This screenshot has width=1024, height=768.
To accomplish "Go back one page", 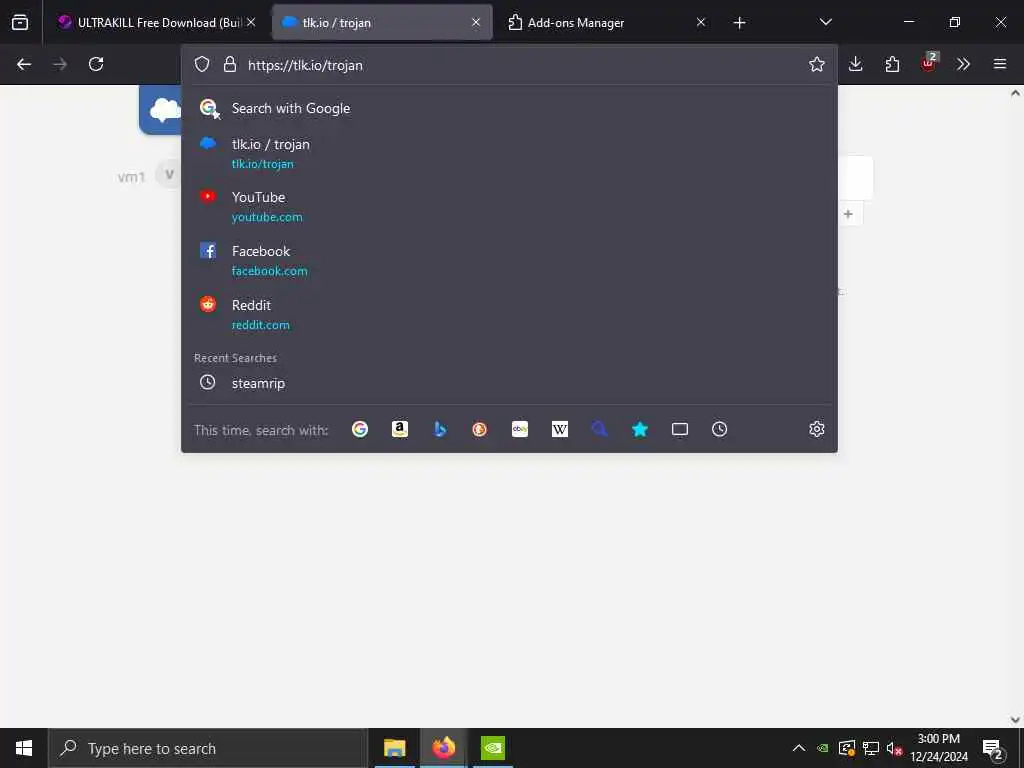I will 24,64.
